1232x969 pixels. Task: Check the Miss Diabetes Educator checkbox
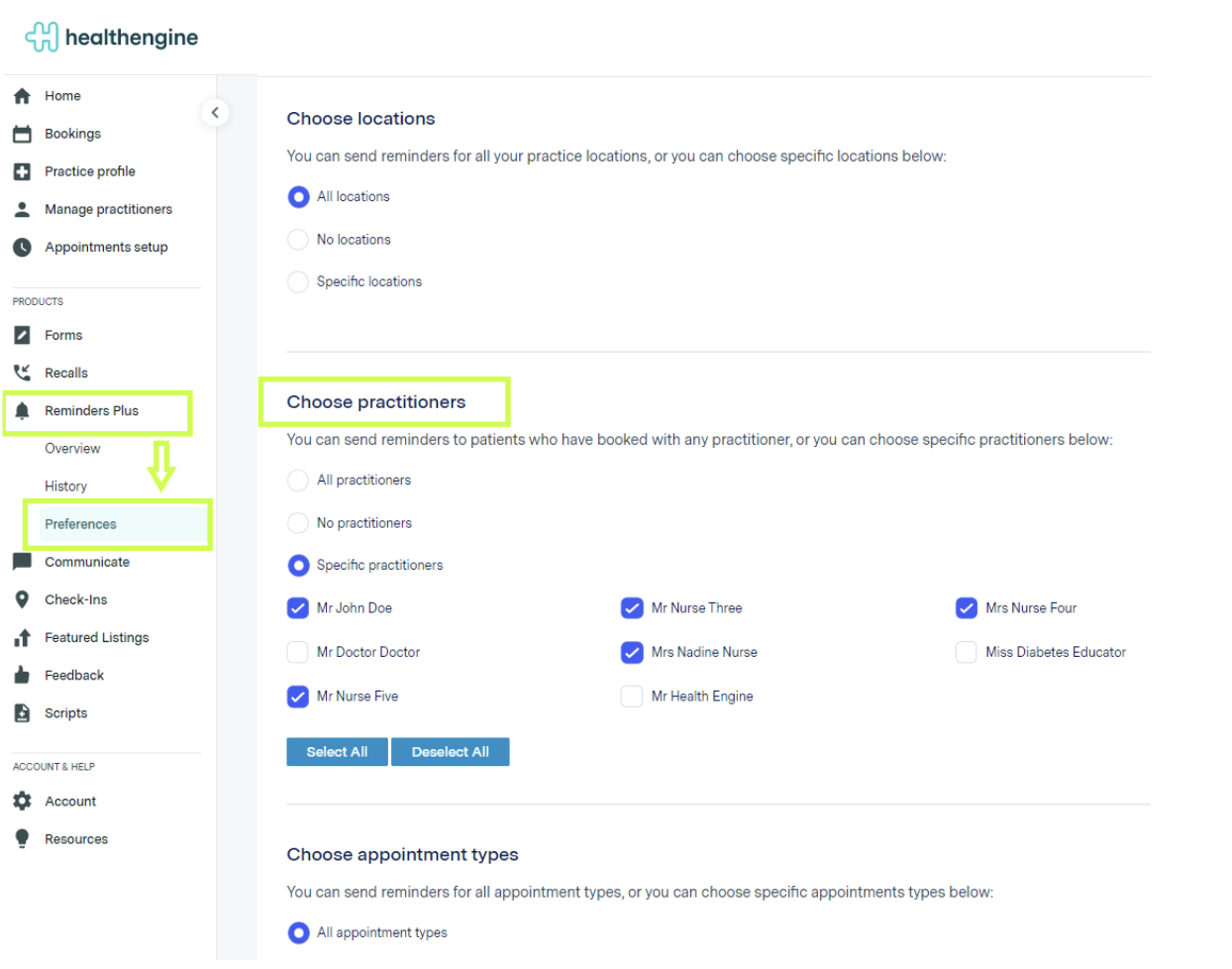click(x=967, y=652)
